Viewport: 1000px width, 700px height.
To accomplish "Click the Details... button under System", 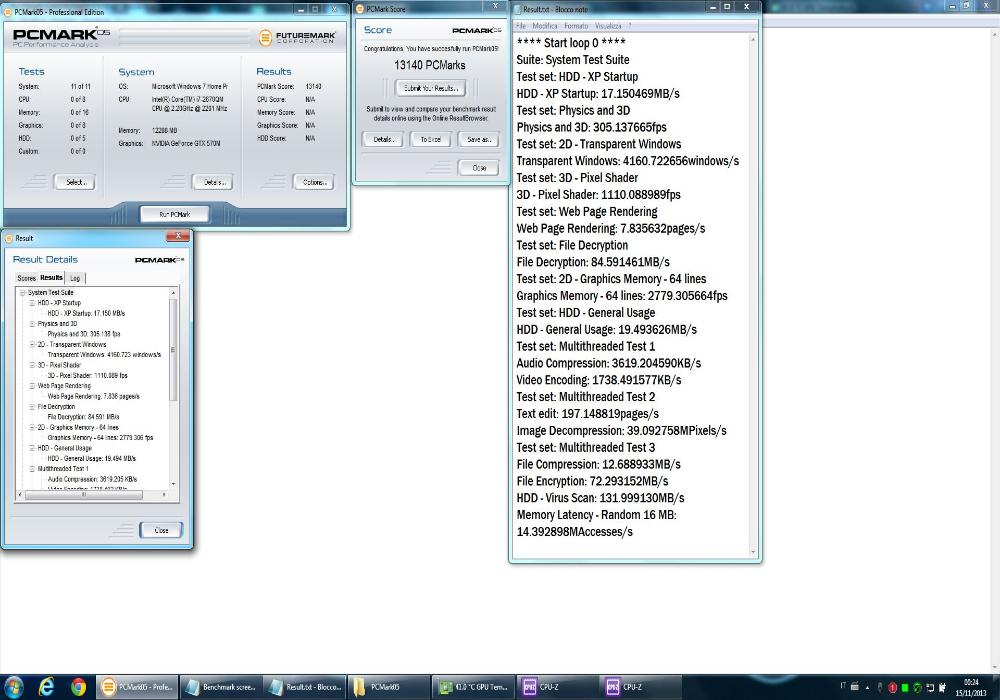I will pos(213,182).
